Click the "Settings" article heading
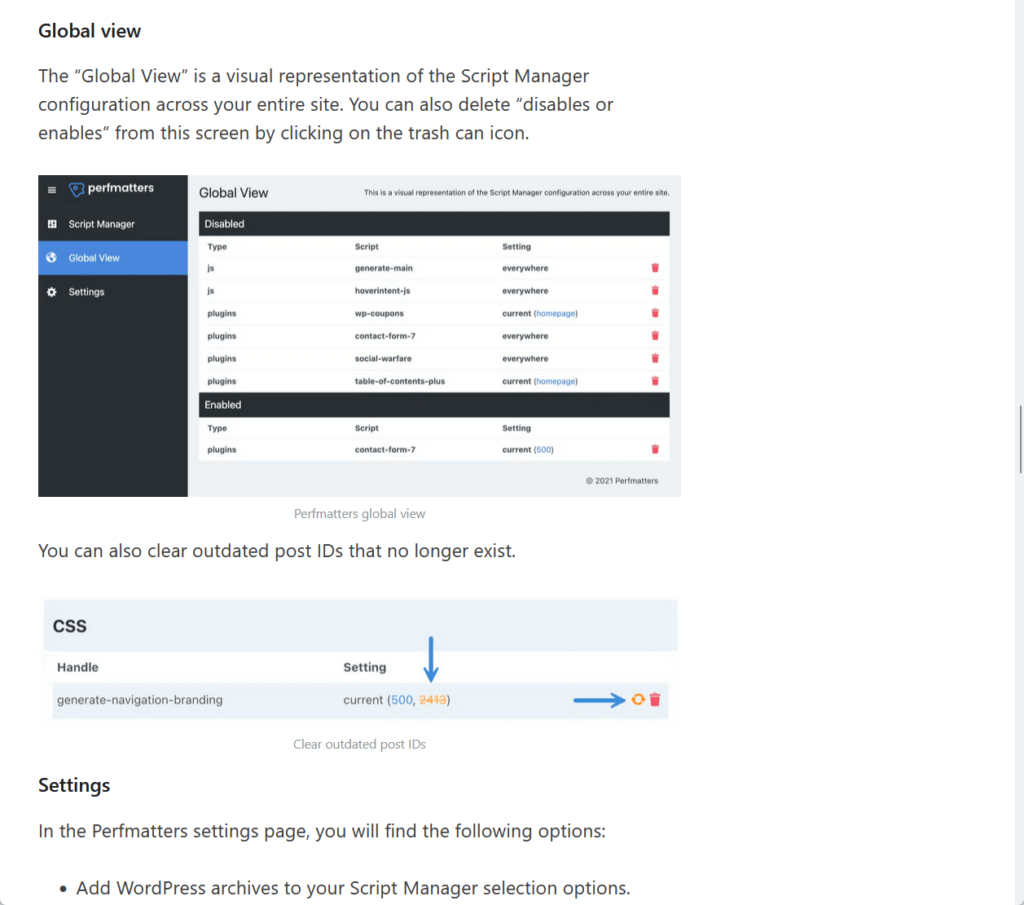The width and height of the screenshot is (1024, 905). point(74,785)
